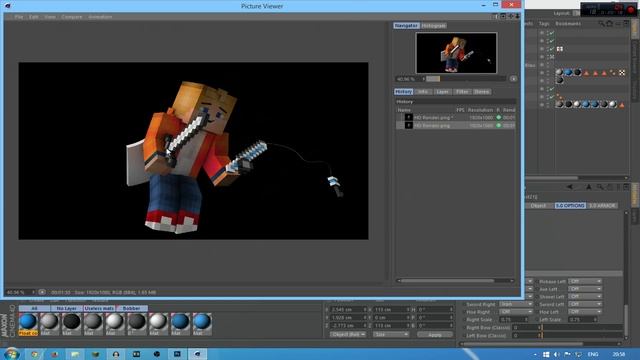The height and width of the screenshot is (360, 640).
Task: Click the Left Scale value field
Action: click(583, 320)
